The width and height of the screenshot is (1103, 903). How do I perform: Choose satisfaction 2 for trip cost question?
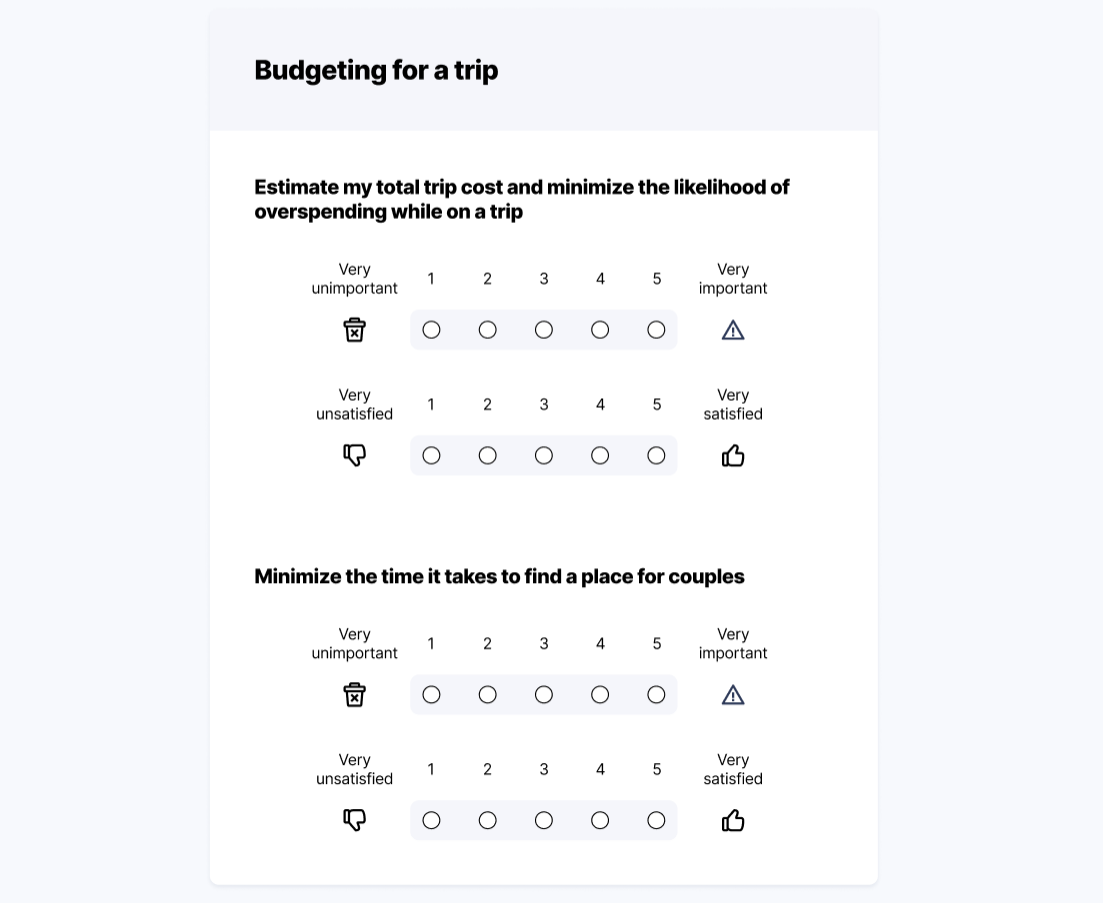[x=487, y=456]
